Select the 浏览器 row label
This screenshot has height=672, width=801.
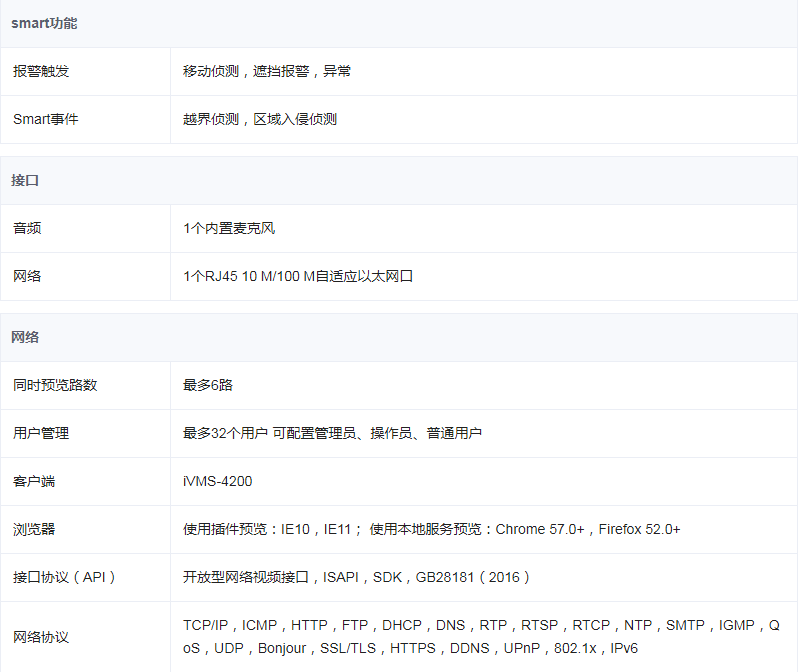tap(34, 529)
